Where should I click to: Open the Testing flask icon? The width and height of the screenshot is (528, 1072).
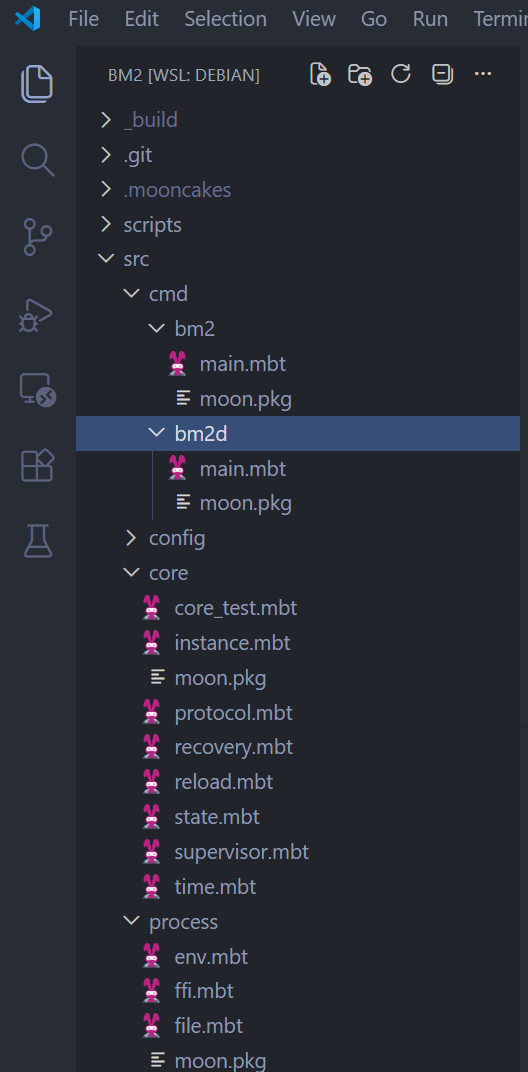click(x=38, y=541)
